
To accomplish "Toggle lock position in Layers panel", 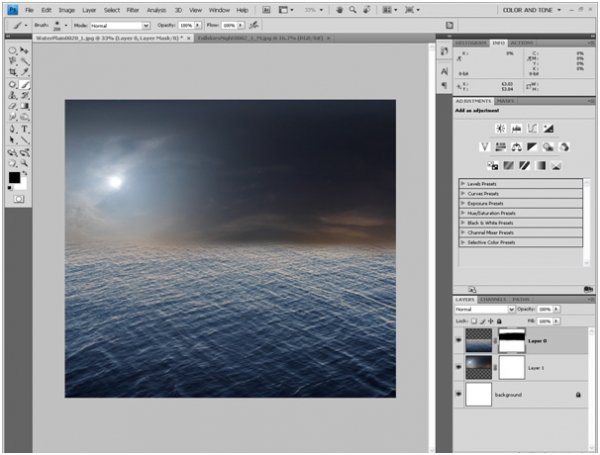I will [x=491, y=321].
